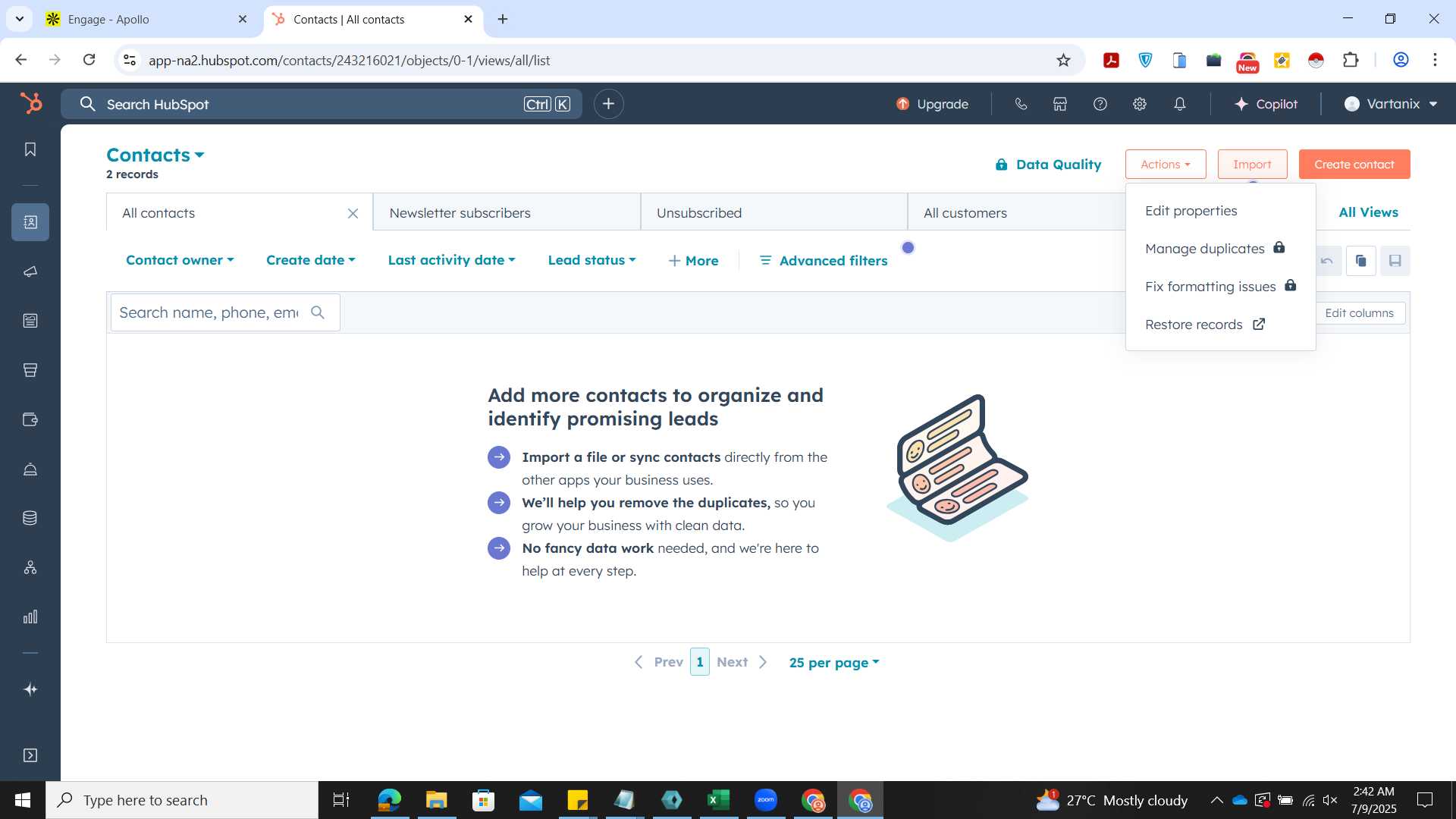Open the Contact owner filter dropdown
1456x819 pixels.
pos(180,260)
